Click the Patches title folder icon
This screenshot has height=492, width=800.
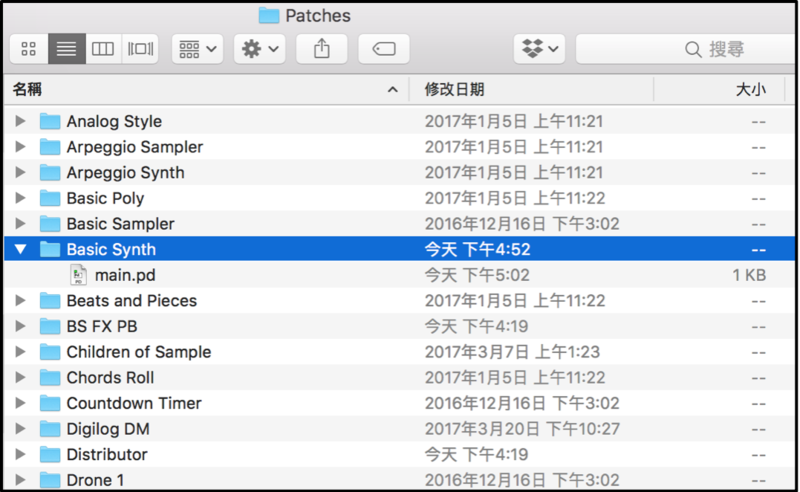click(x=269, y=15)
